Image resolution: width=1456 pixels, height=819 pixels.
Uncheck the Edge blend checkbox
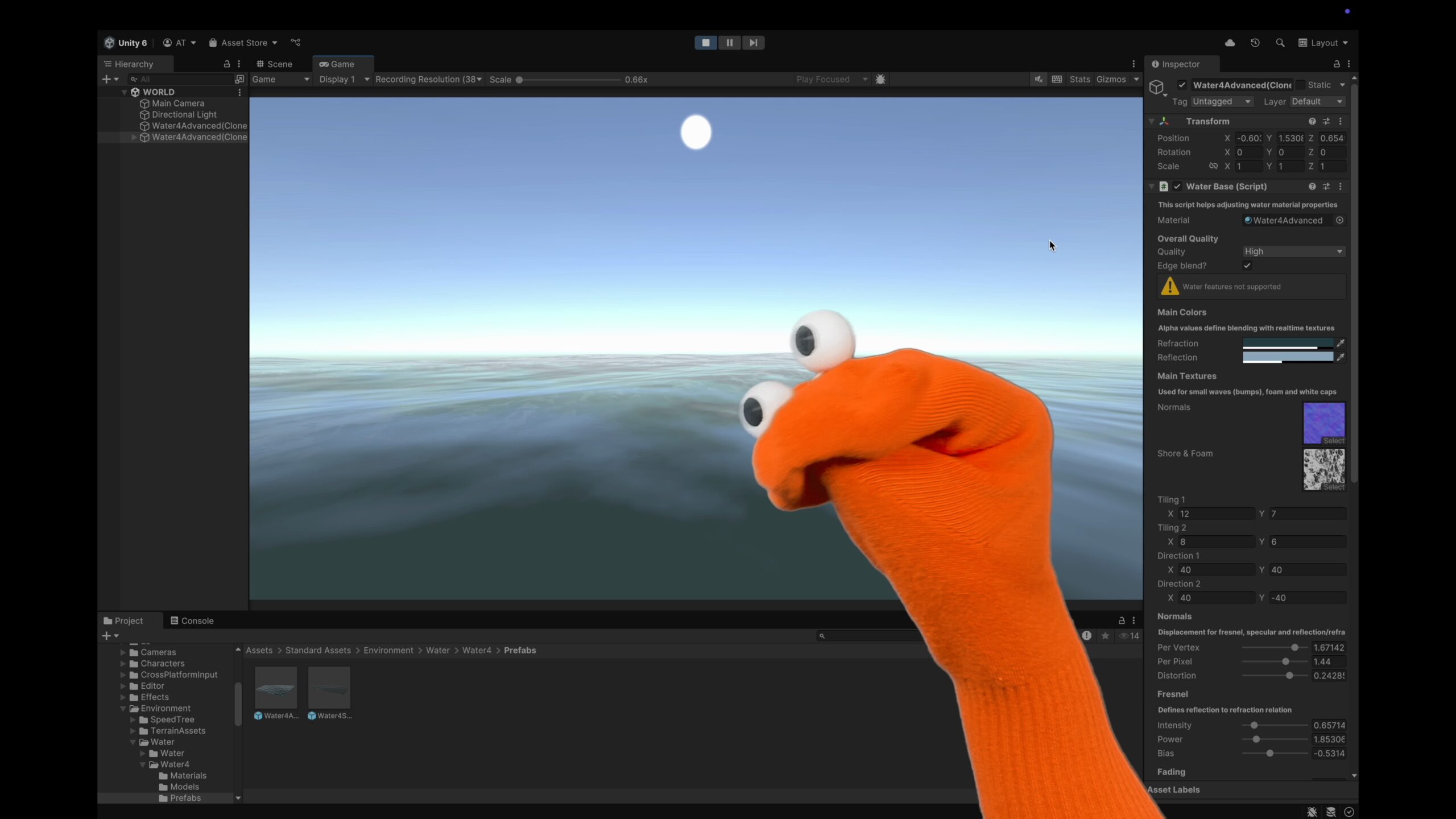1247,266
